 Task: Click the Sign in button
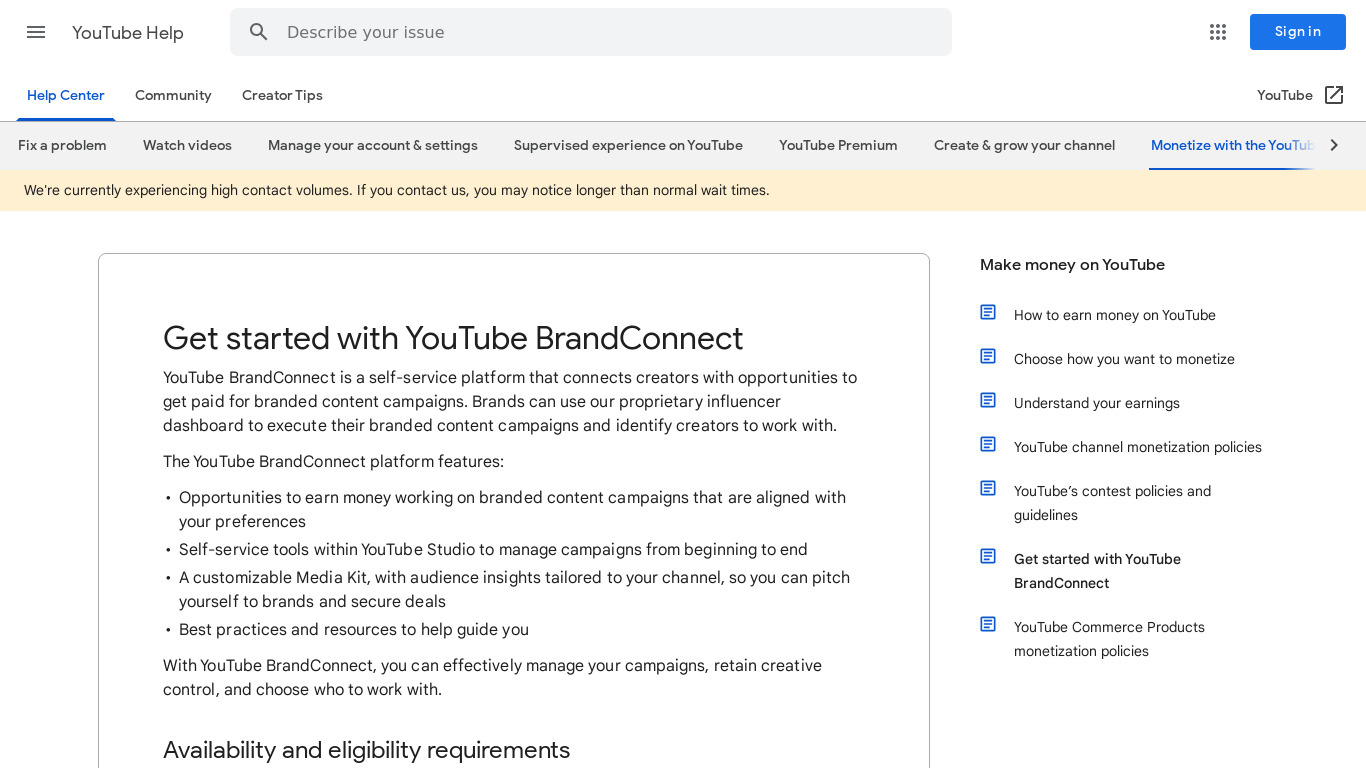pyautogui.click(x=1298, y=32)
